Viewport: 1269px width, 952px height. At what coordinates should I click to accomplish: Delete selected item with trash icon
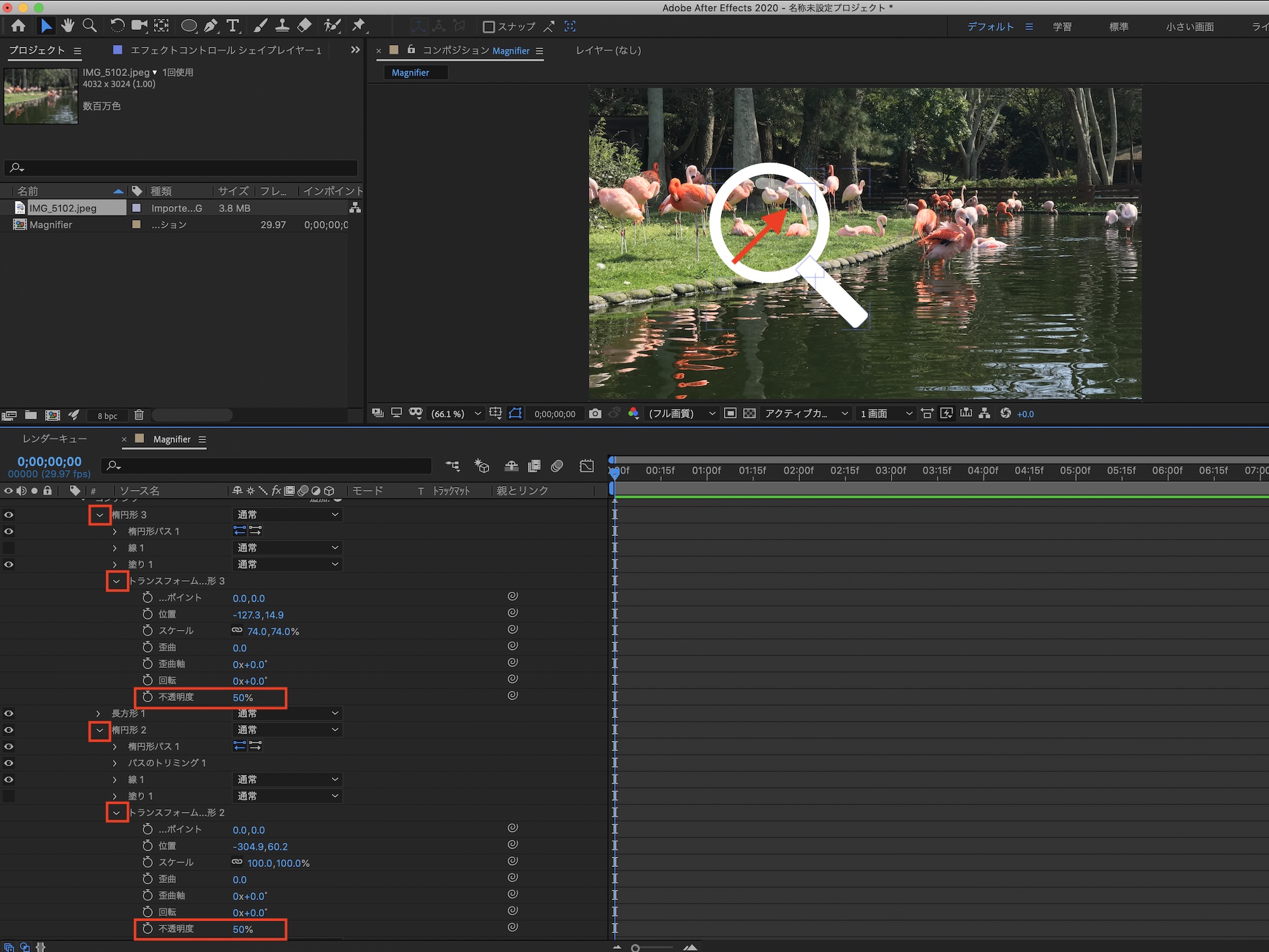(139, 415)
